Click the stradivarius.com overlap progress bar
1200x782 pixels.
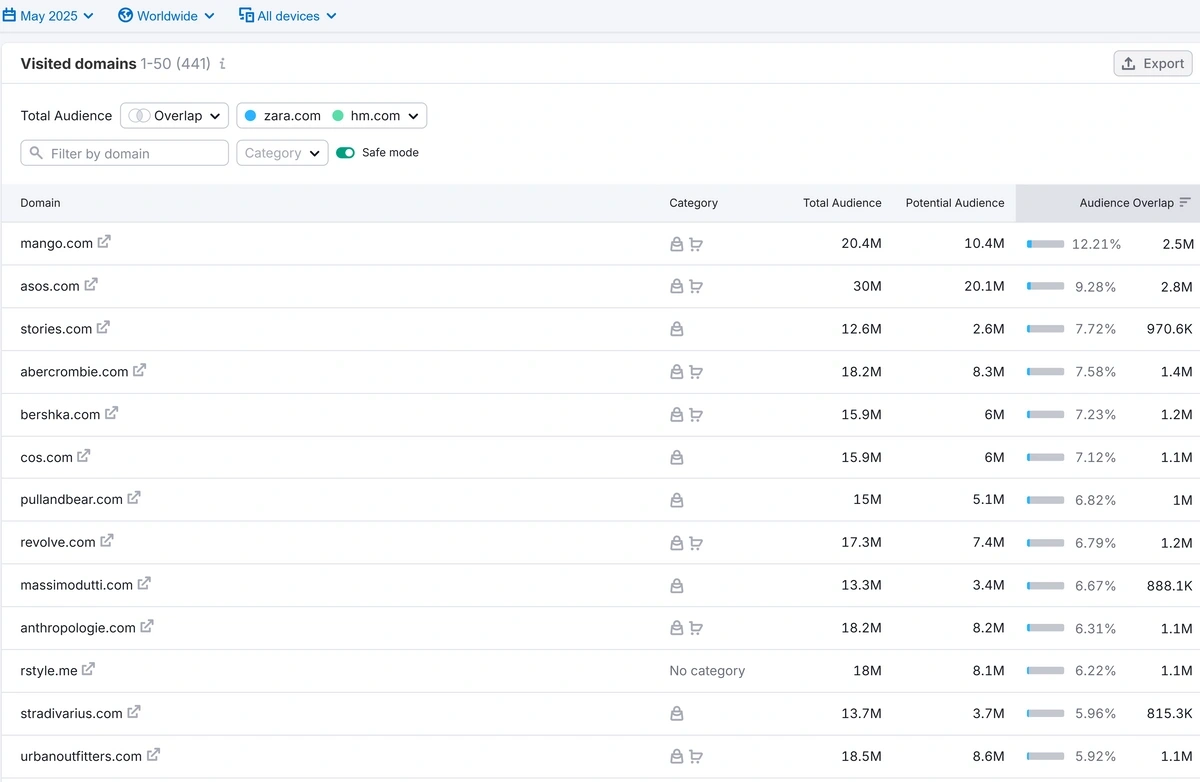coord(1045,714)
